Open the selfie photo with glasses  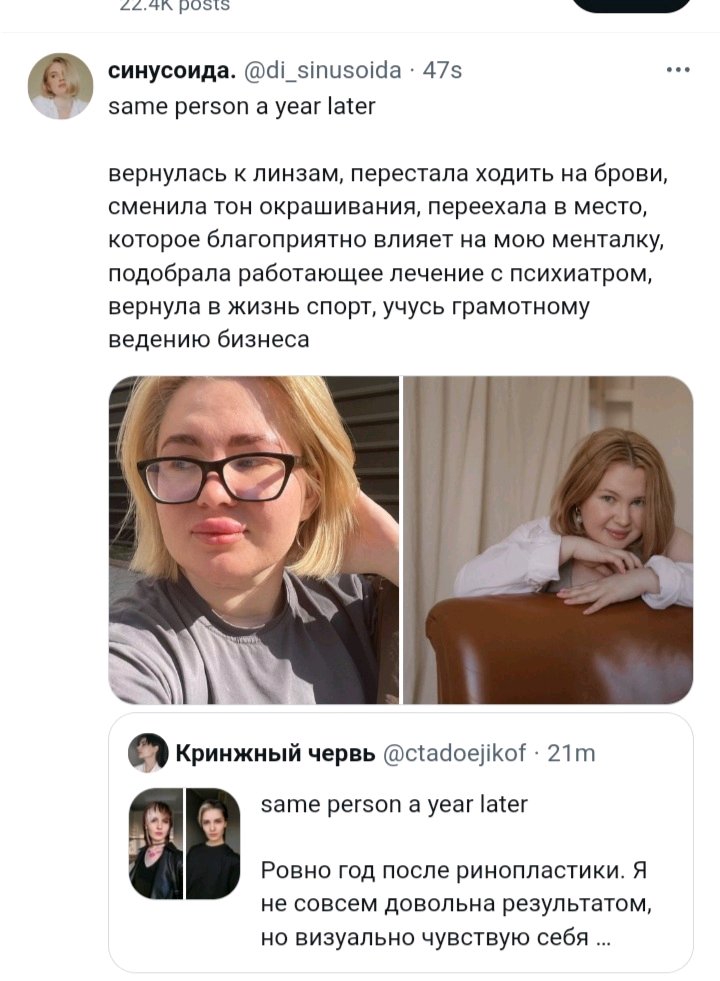(253, 540)
